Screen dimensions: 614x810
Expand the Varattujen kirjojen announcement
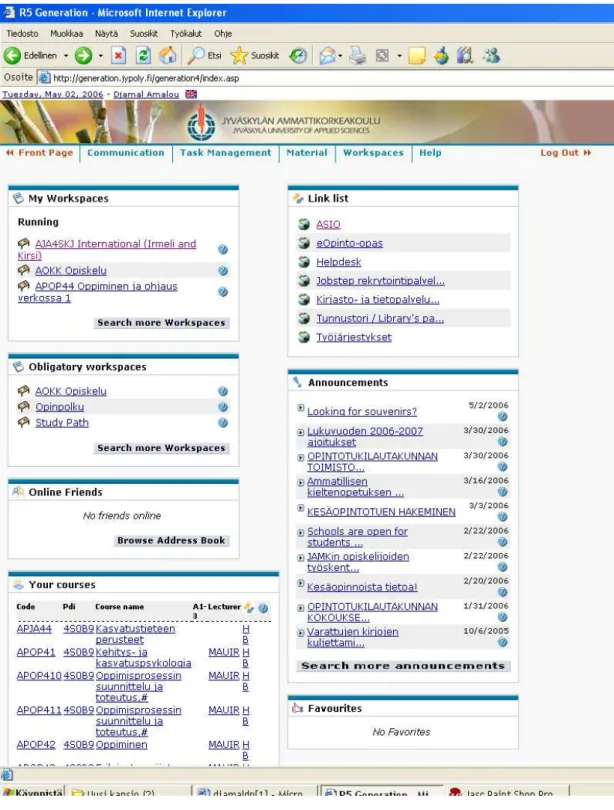(301, 632)
